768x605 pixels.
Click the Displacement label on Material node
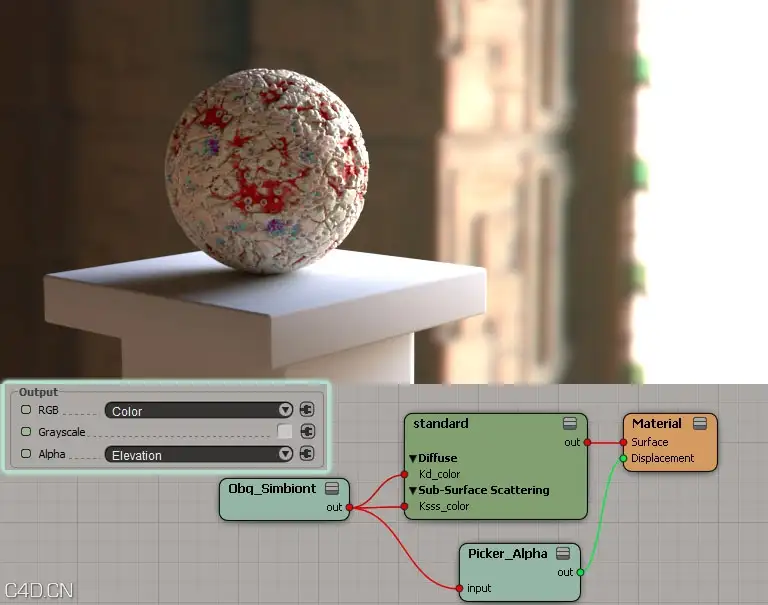point(662,459)
